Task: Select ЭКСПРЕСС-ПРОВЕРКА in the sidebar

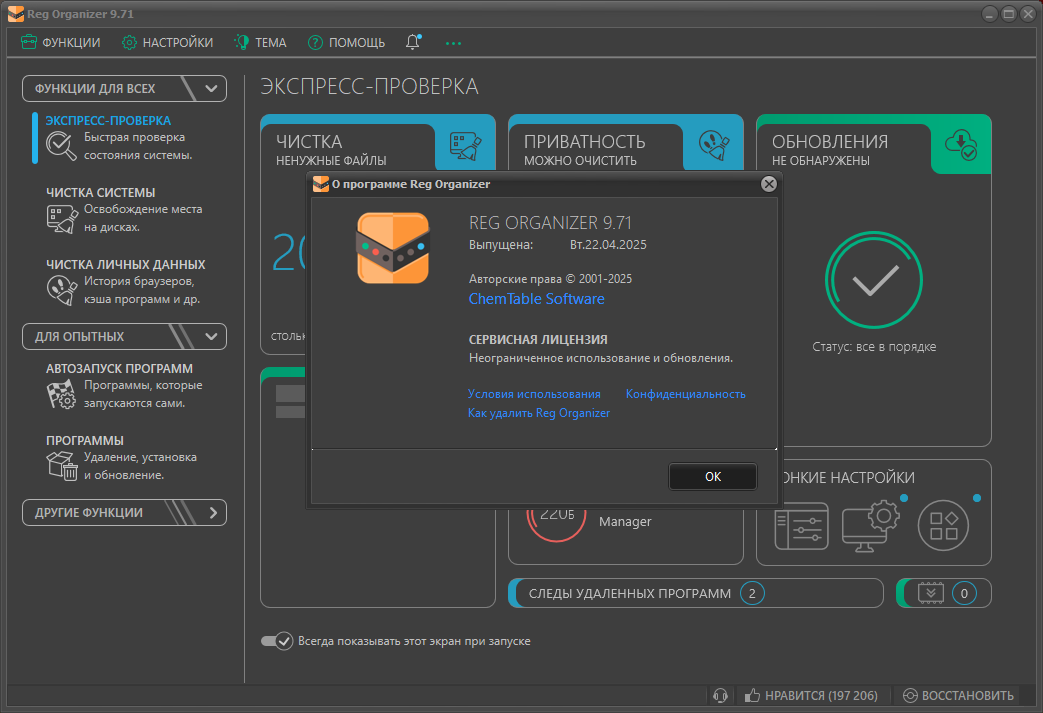Action: [x=108, y=121]
